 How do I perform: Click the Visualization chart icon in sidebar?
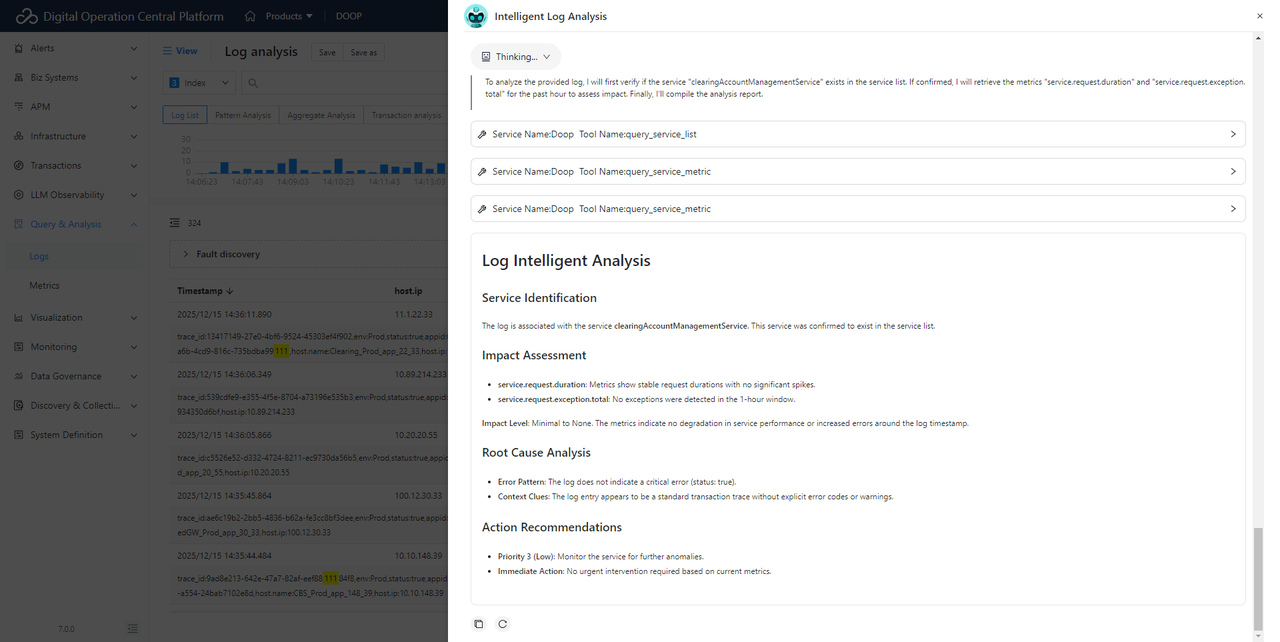click(x=20, y=317)
